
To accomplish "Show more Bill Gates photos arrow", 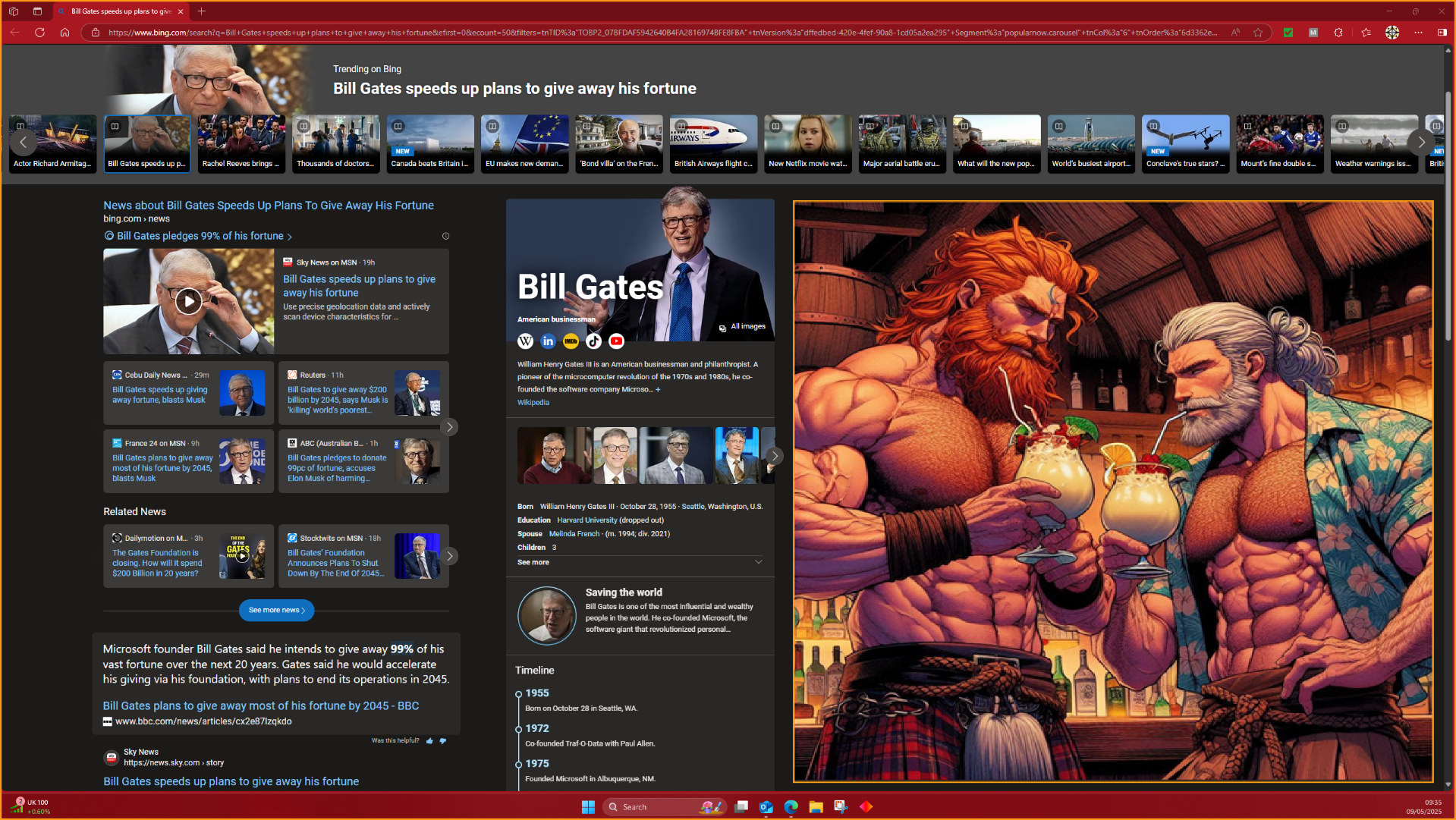I will [x=773, y=456].
